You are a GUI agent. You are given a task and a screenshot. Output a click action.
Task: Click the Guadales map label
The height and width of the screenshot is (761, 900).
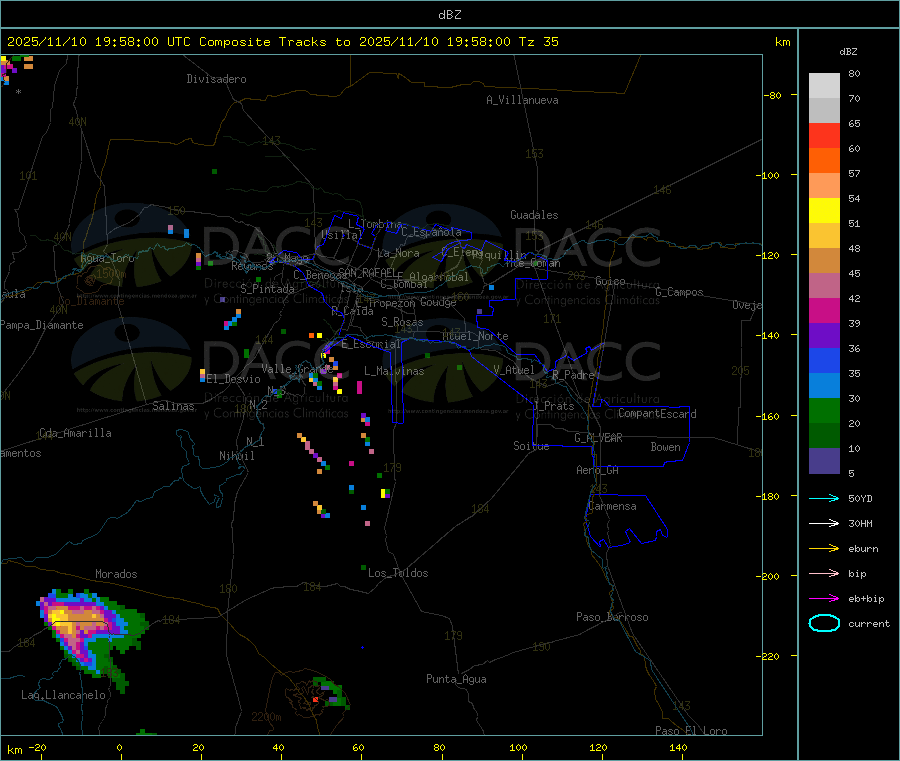(x=534, y=215)
